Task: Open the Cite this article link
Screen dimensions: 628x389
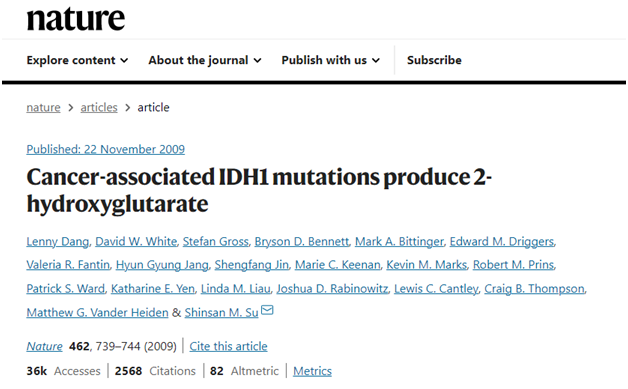Action: [x=228, y=346]
